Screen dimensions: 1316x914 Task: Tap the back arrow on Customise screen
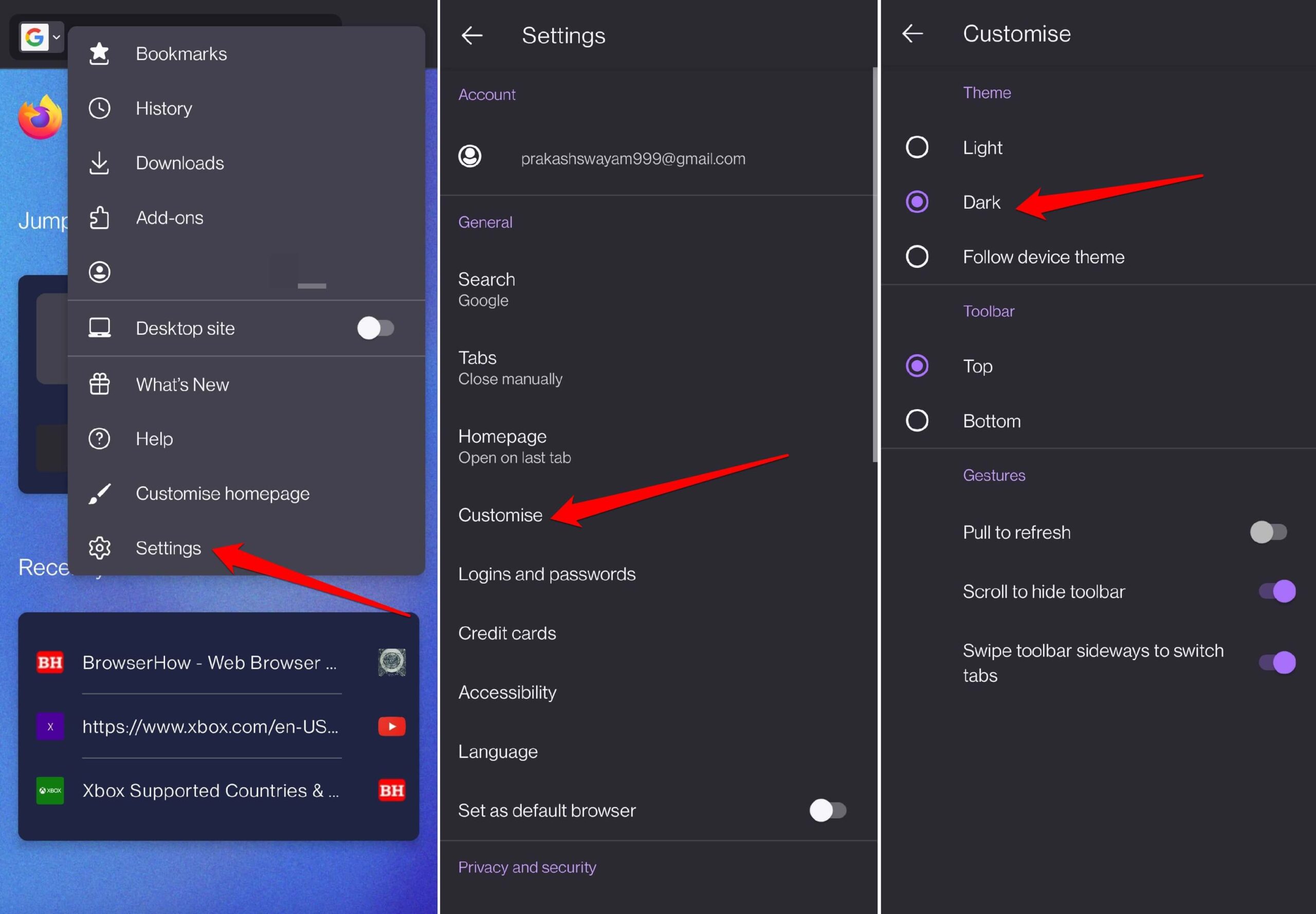pos(912,33)
